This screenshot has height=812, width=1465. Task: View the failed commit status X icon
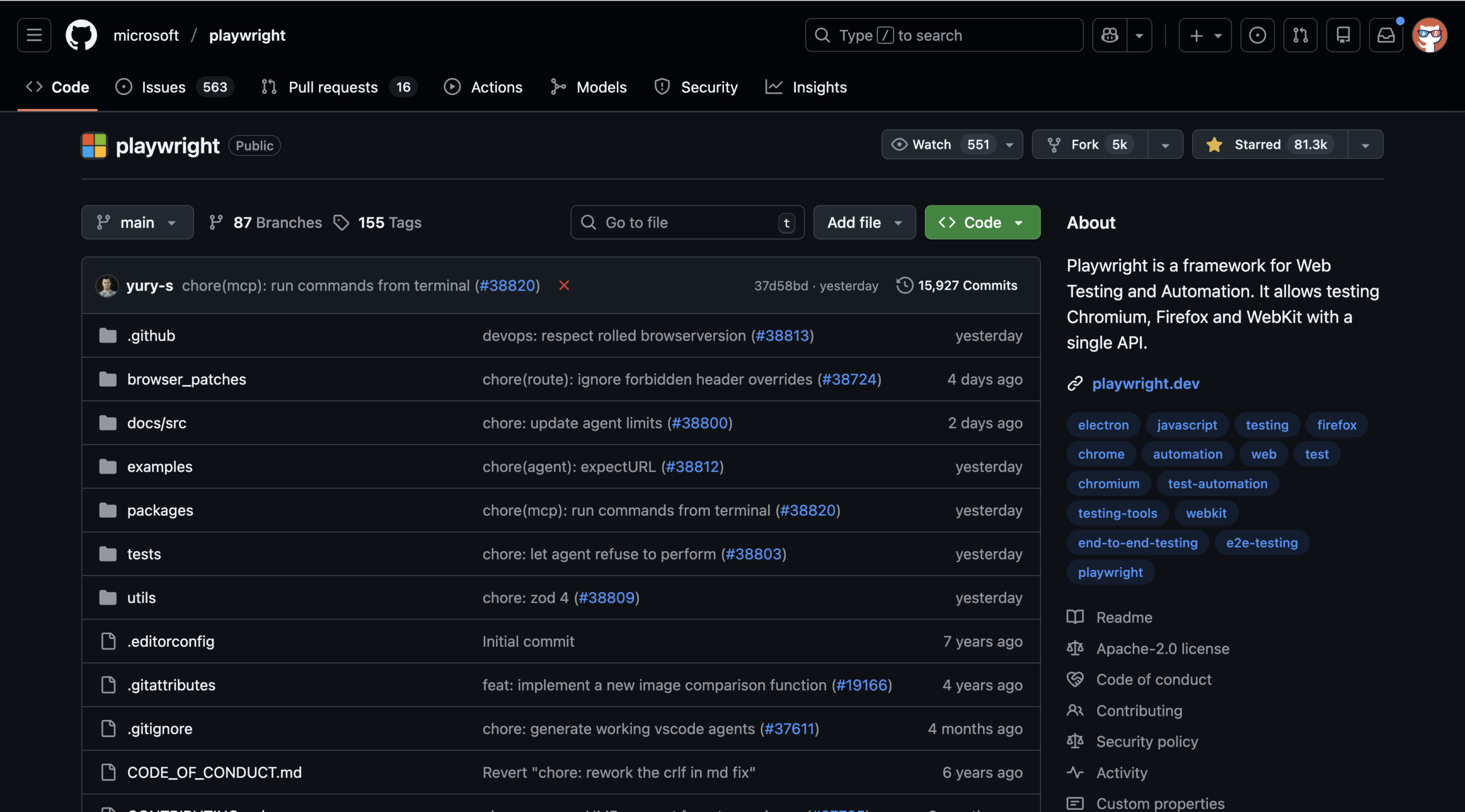pyautogui.click(x=564, y=286)
